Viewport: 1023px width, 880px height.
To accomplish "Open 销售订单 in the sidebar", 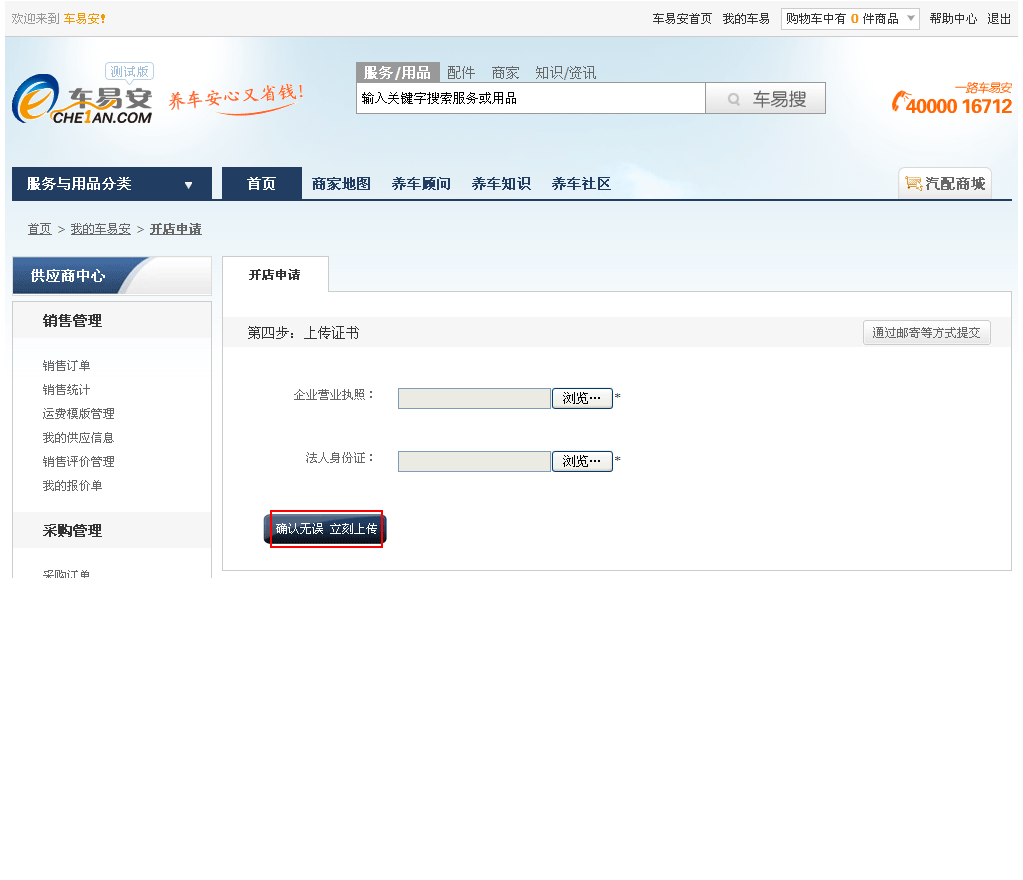I will tap(66, 366).
